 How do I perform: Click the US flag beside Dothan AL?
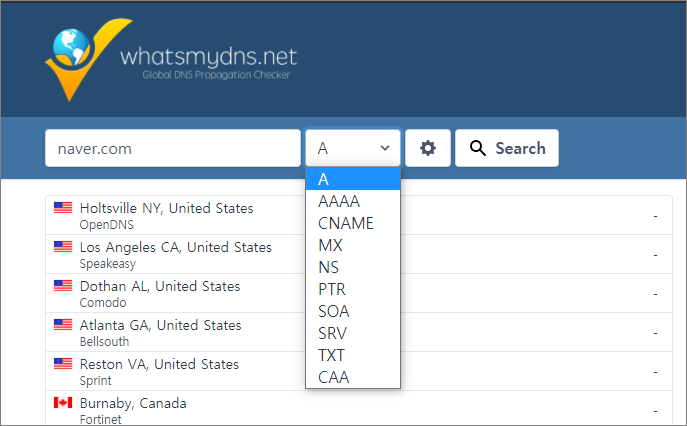coord(63,285)
